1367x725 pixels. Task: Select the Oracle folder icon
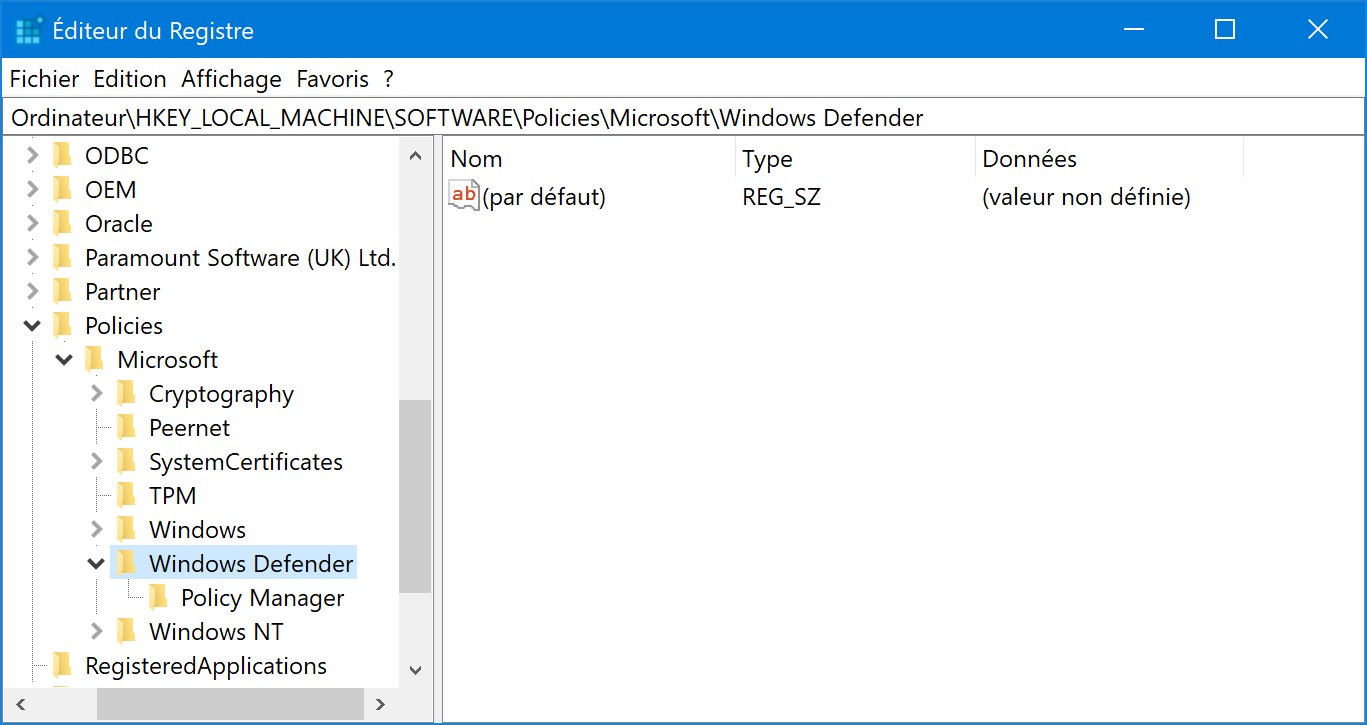[x=63, y=224]
